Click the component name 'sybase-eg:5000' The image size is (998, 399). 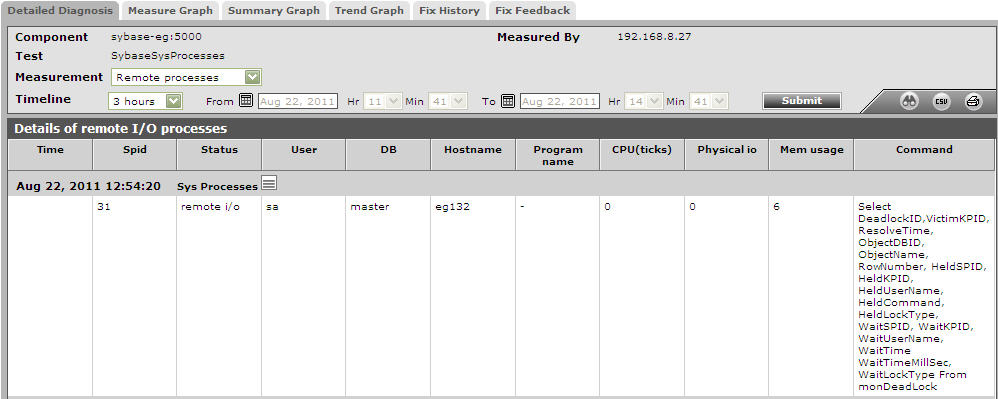click(156, 37)
